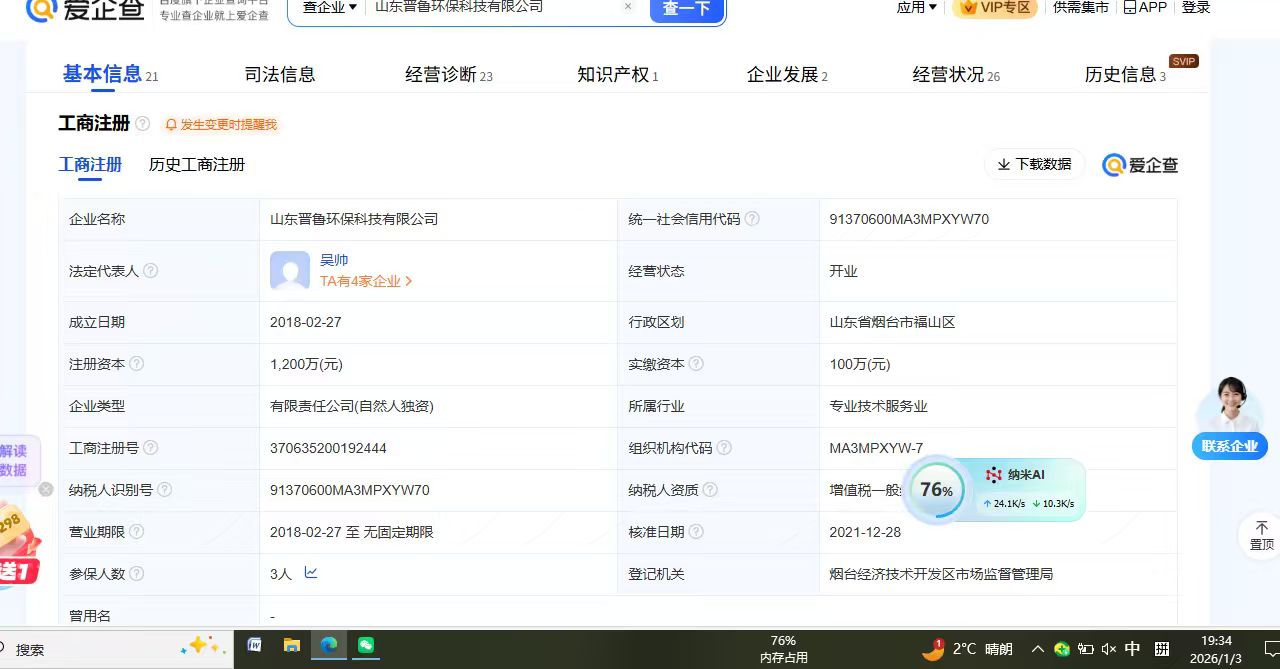Open File Explorer from the taskbar
The height and width of the screenshot is (669, 1280).
[x=291, y=646]
